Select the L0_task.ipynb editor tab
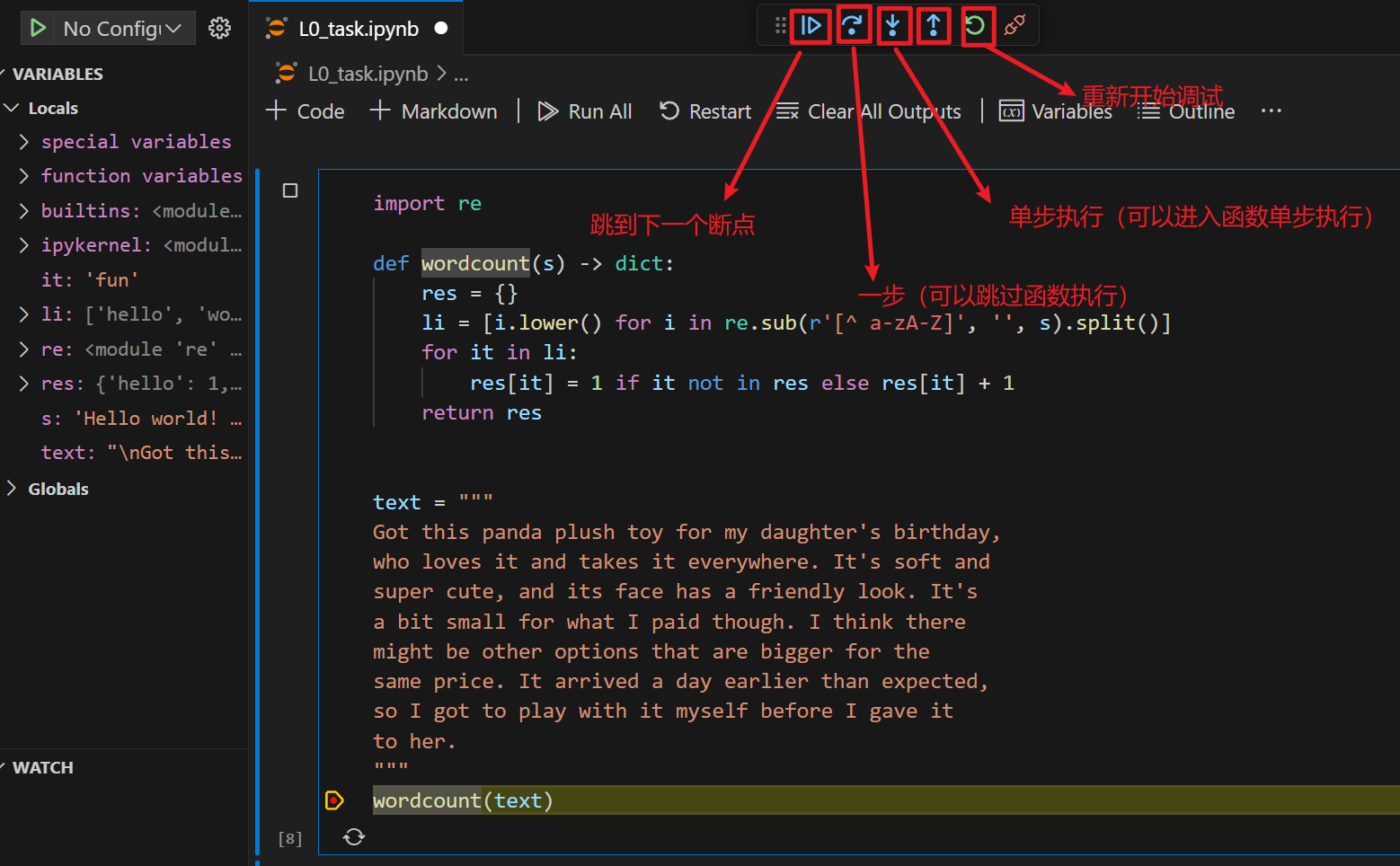Screen dimensions: 1400x866 pos(356,29)
